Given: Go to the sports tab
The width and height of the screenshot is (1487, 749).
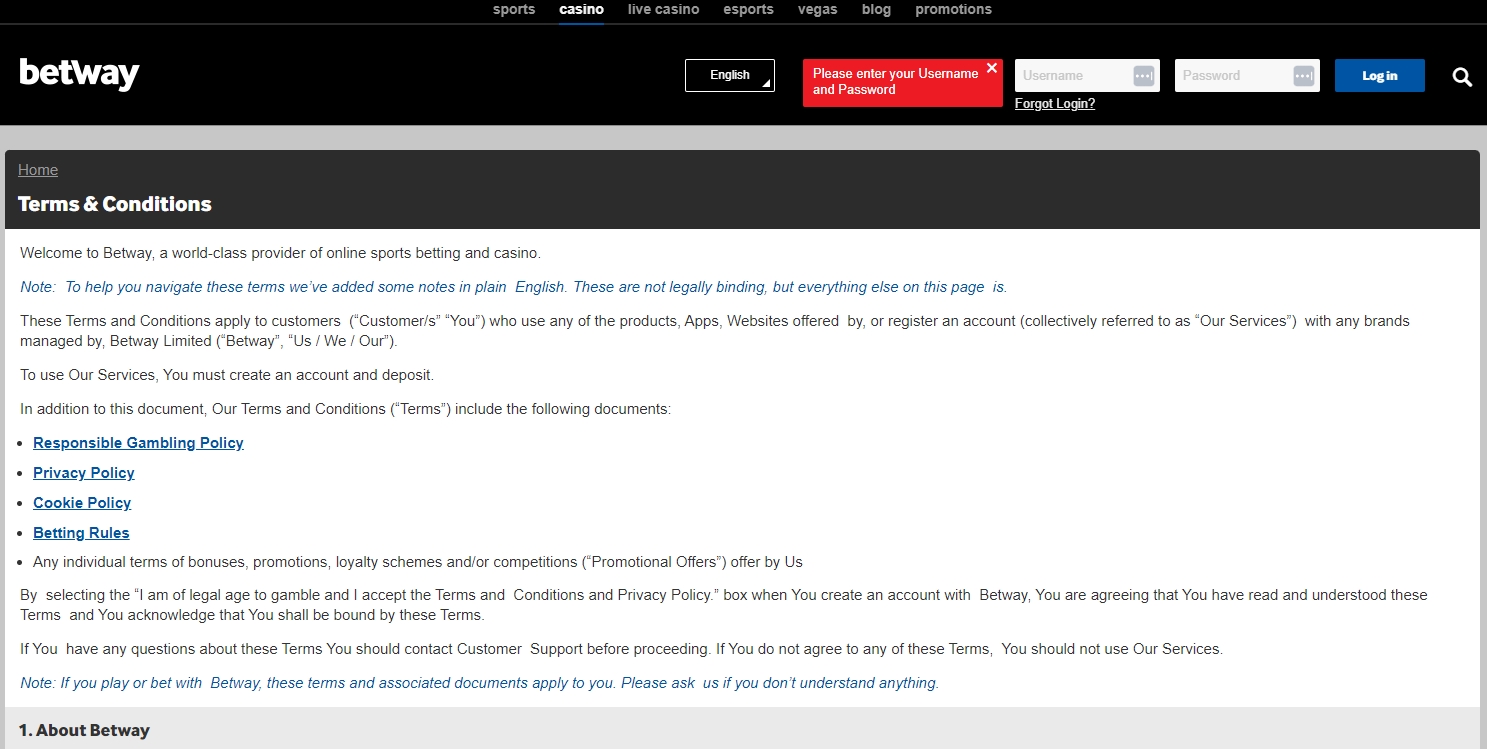Looking at the screenshot, I should 514,10.
